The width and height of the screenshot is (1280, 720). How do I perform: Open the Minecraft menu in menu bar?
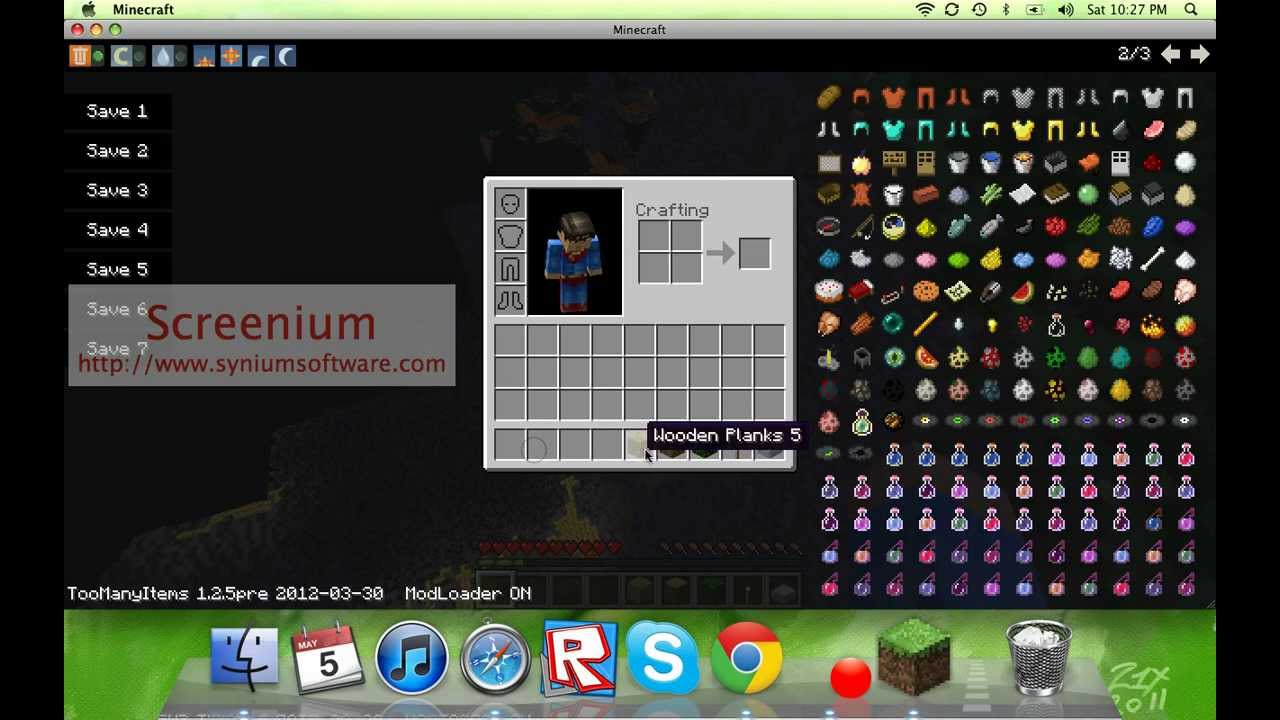click(x=143, y=10)
